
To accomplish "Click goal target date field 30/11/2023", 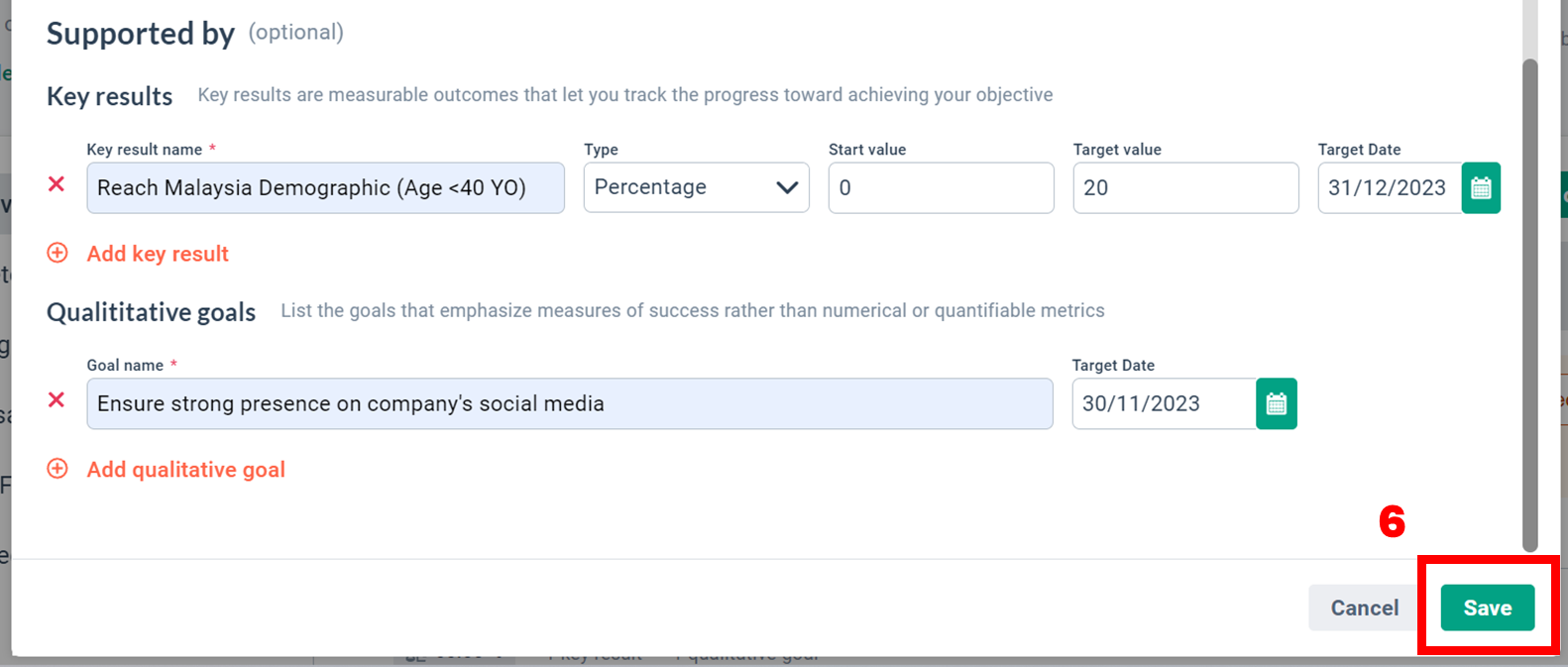I will (1163, 403).
